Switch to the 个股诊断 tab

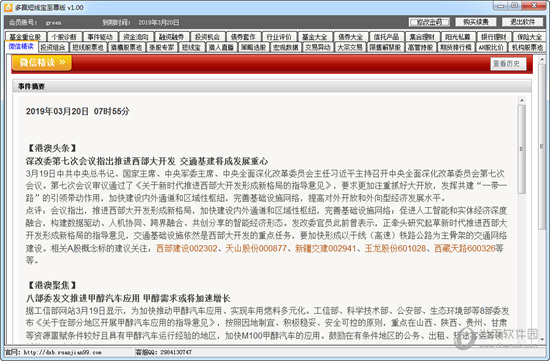(x=65, y=37)
